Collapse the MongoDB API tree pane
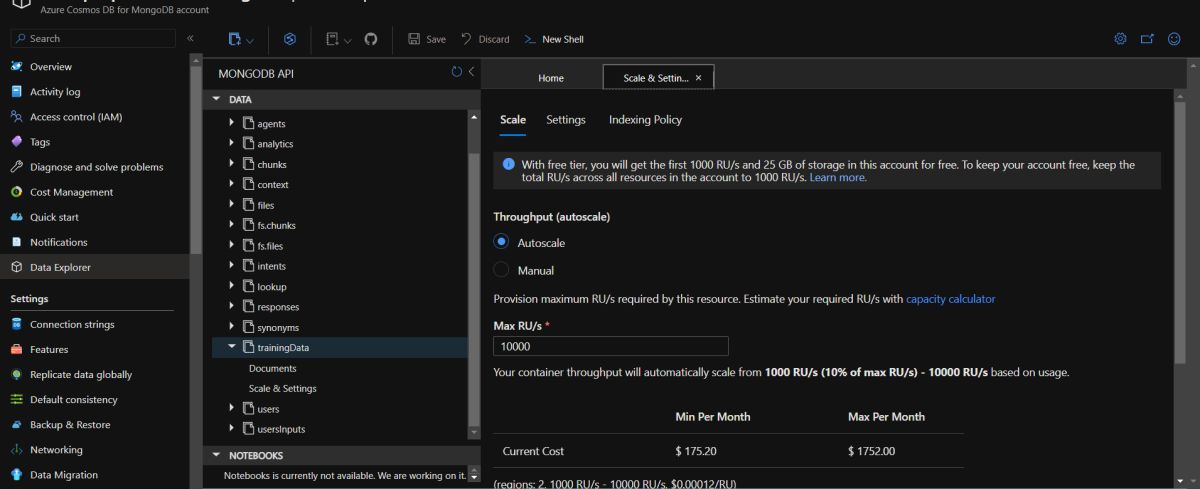Screen dimensions: 1200x489 coord(471,72)
